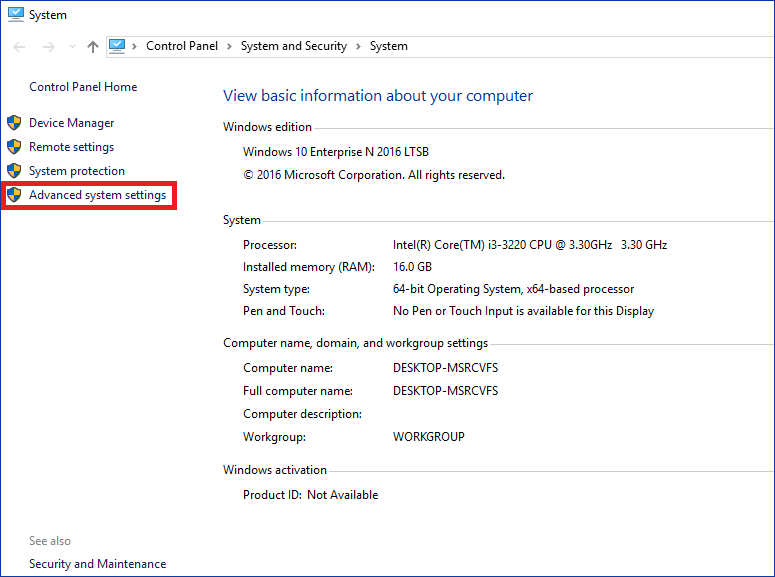775x577 pixels.
Task: Click the 'Windows activation' section heading
Action: click(275, 470)
